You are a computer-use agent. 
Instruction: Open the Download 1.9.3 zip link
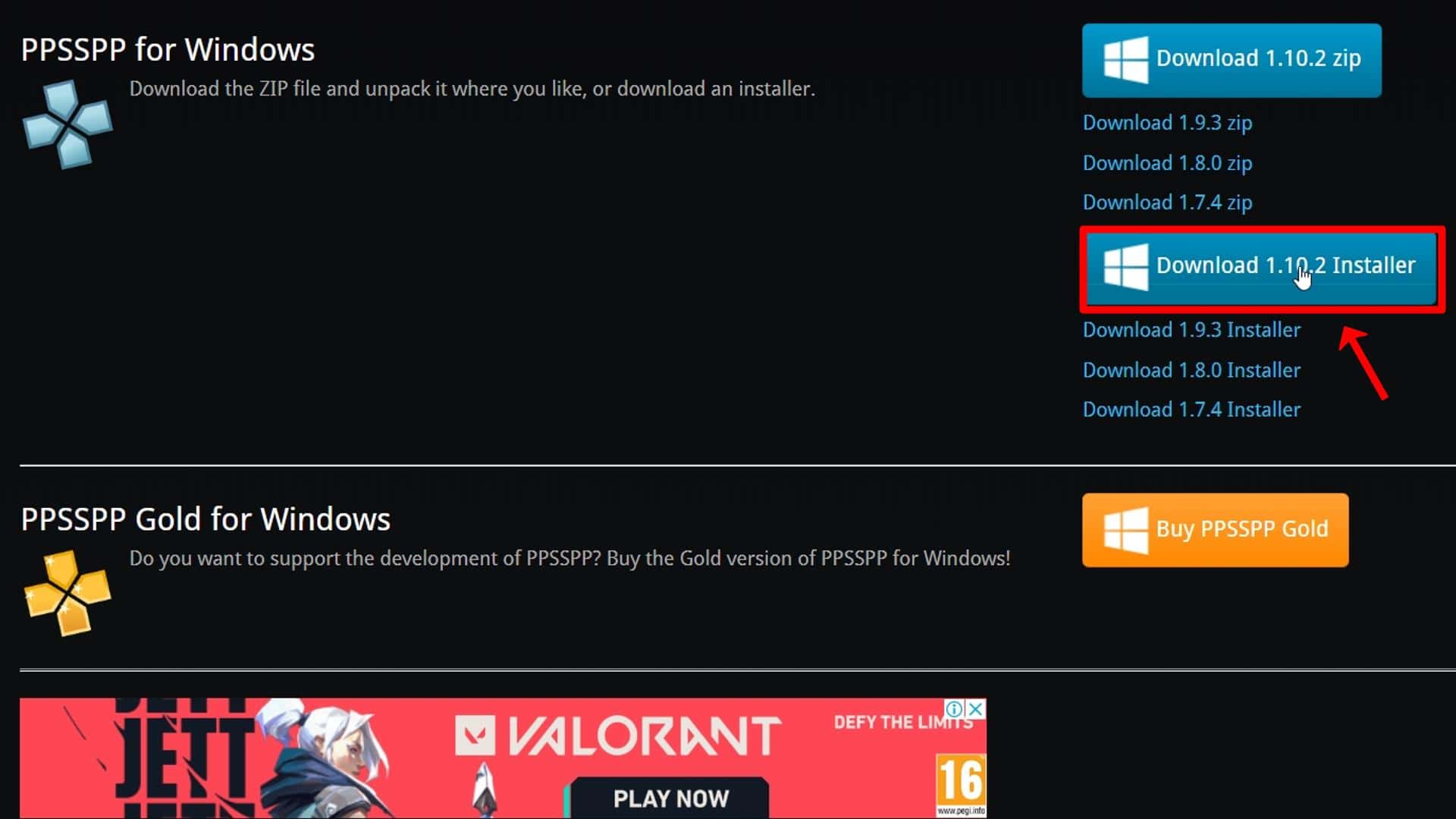click(1167, 123)
